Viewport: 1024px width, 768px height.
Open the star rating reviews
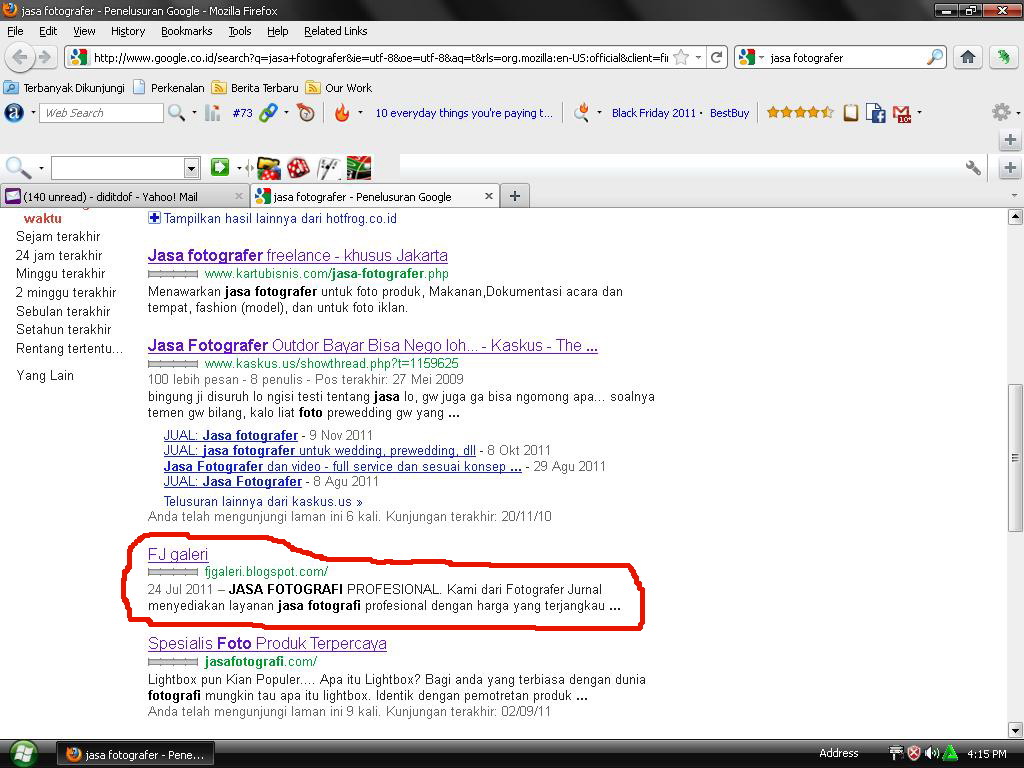click(800, 112)
